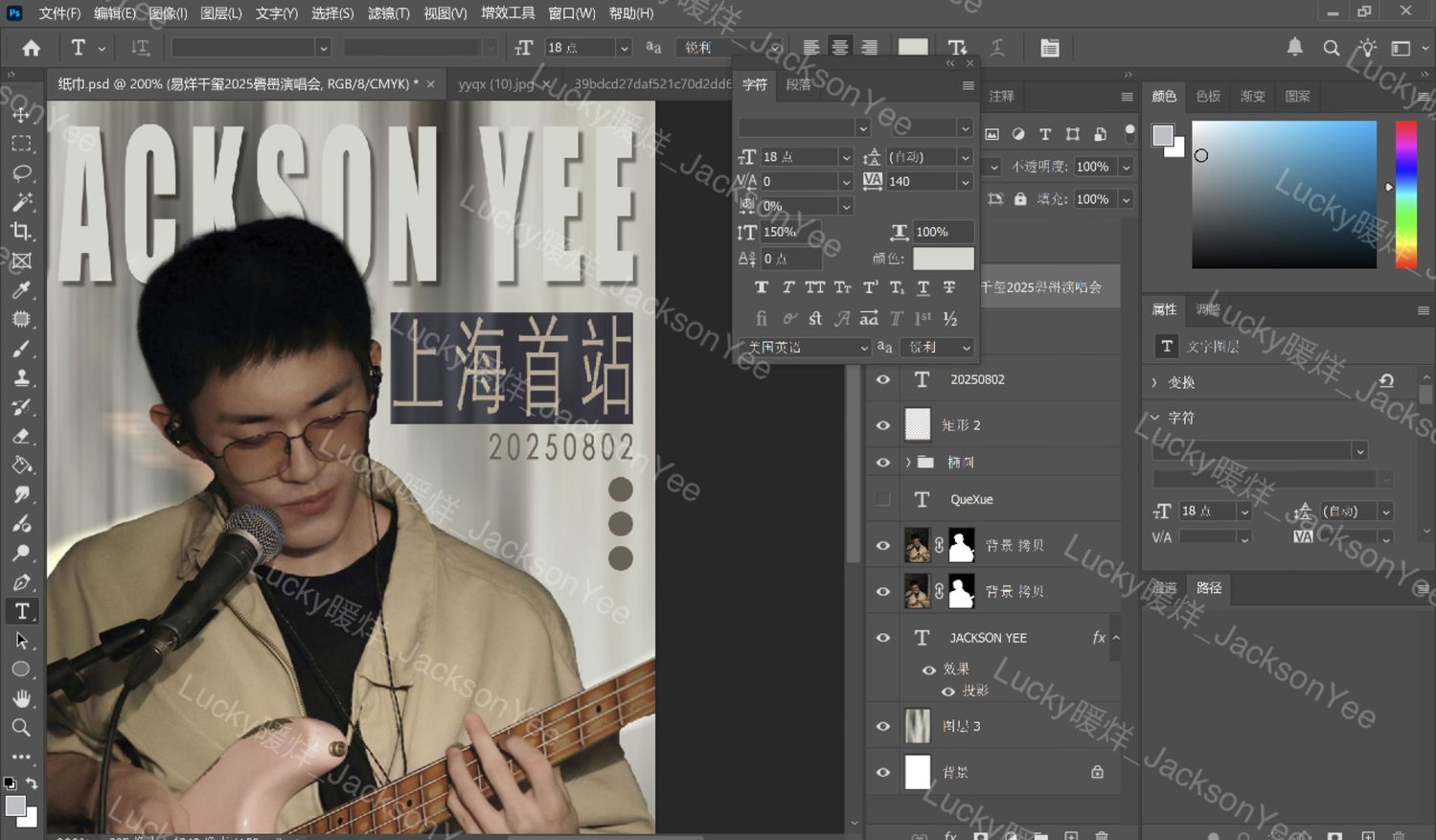Open the 窗口(W) menu
Viewport: 1436px width, 840px height.
(571, 13)
